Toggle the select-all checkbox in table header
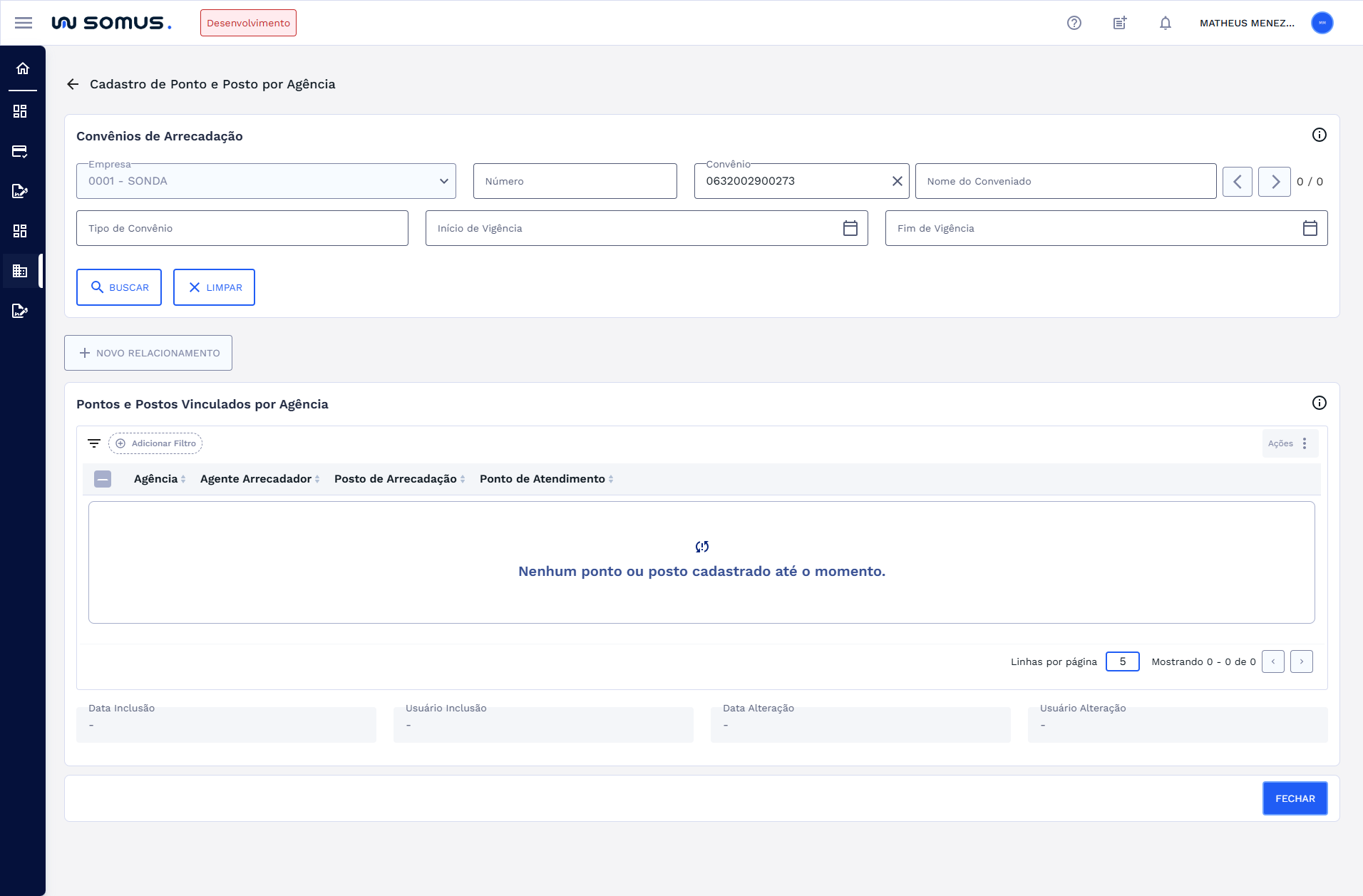The image size is (1363, 896). tap(103, 479)
